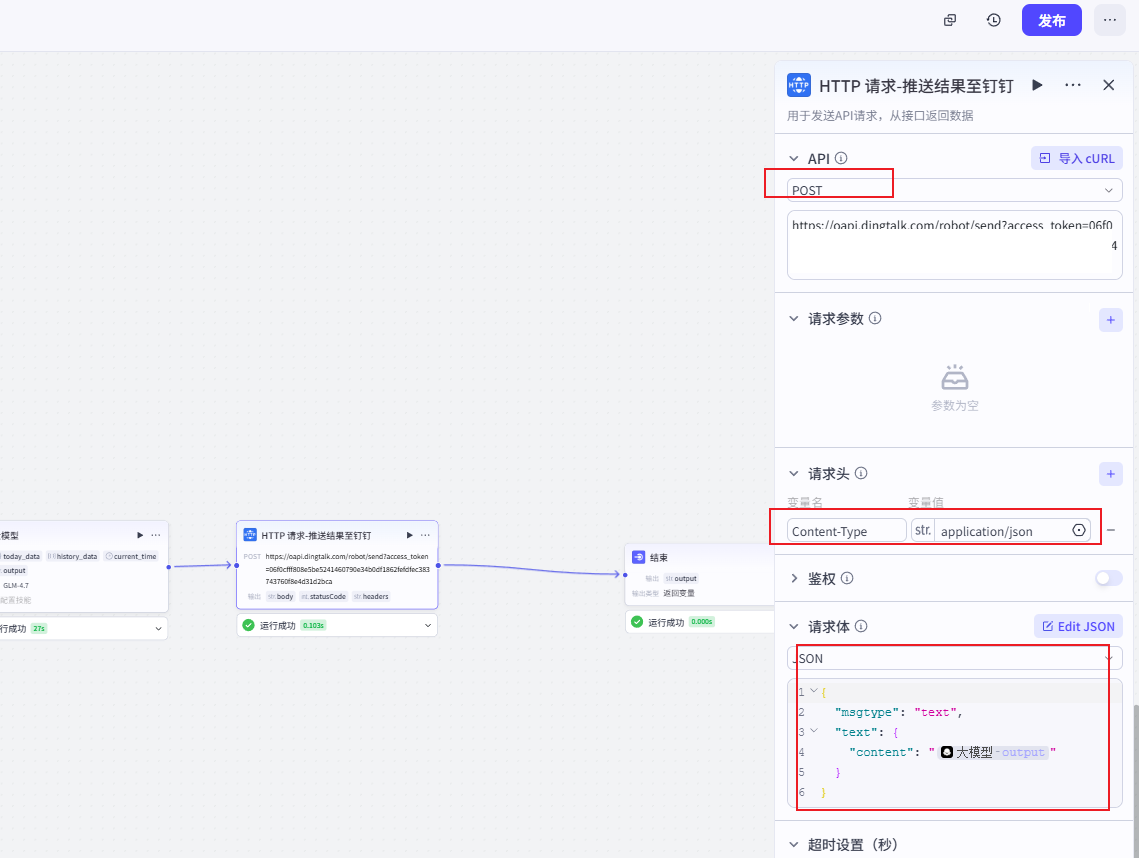Collapse the API section

tap(794, 158)
